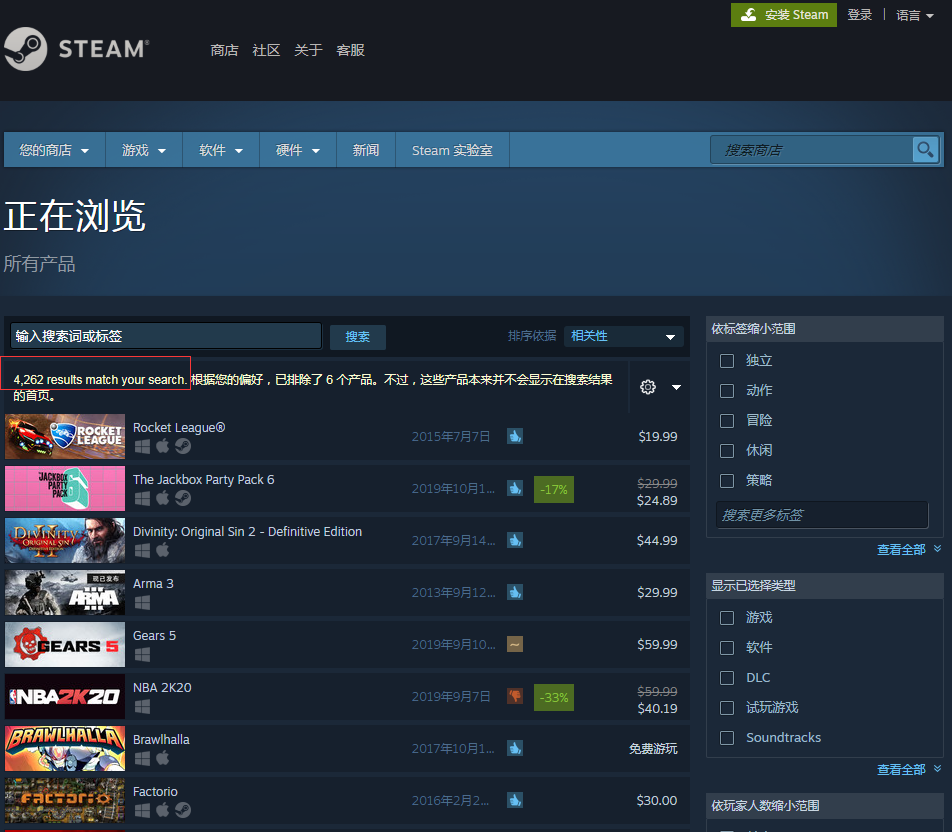Check the 冒险 tag checkbox

727,420
